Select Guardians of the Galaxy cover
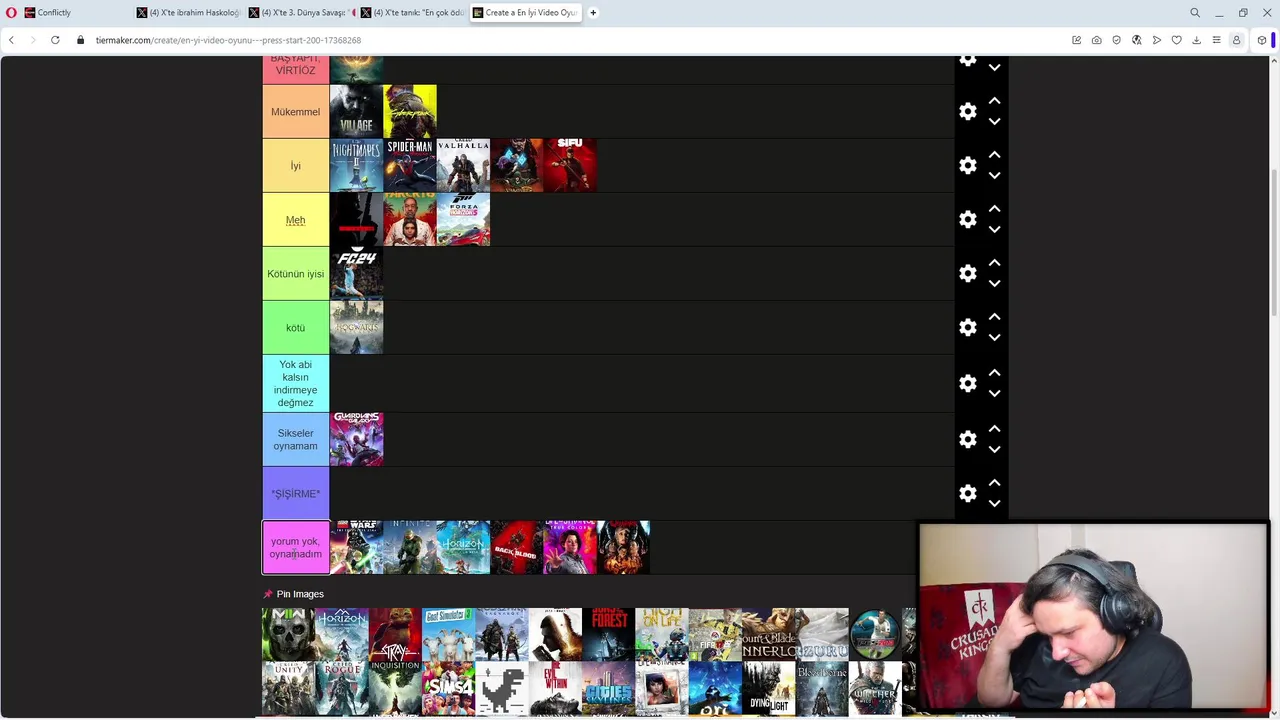1280x720 pixels. pos(356,439)
